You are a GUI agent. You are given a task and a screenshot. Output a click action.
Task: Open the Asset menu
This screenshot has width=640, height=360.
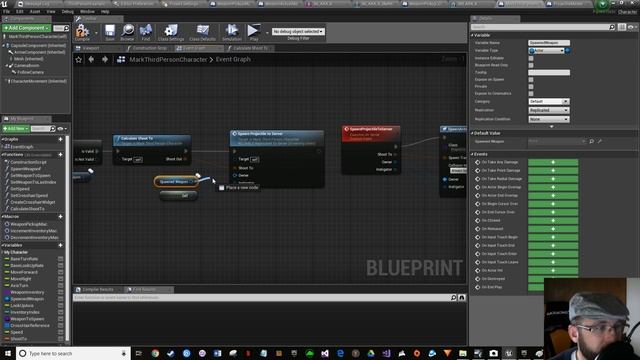[35, 11]
